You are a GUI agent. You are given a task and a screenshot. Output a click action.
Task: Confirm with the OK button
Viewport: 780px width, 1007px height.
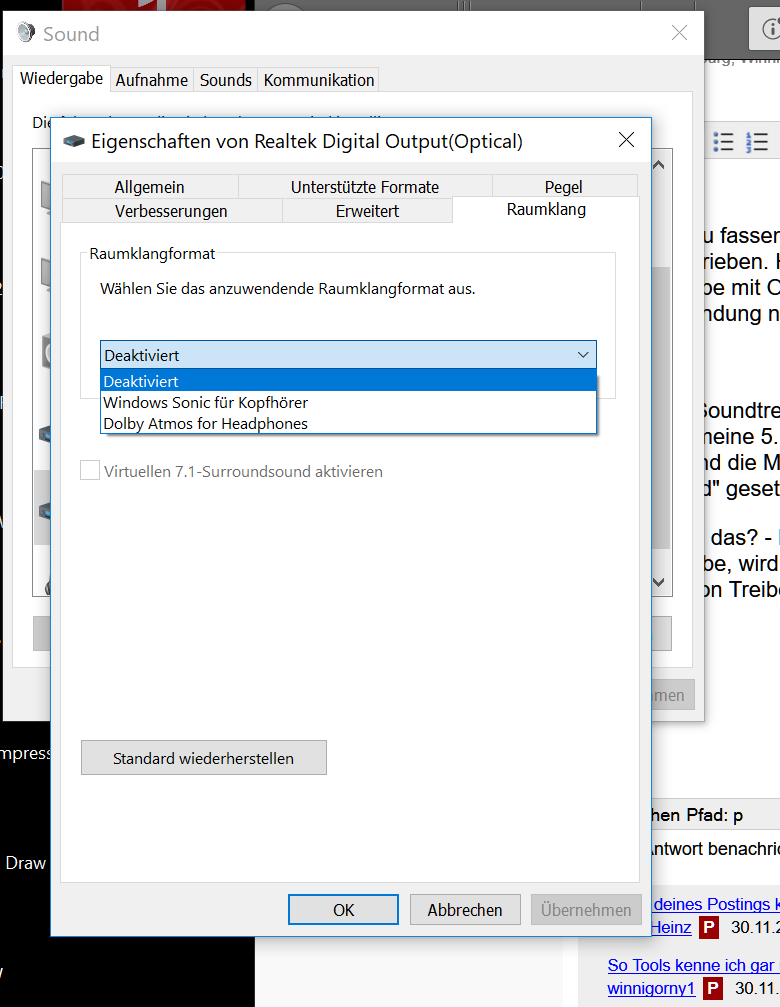(x=343, y=909)
